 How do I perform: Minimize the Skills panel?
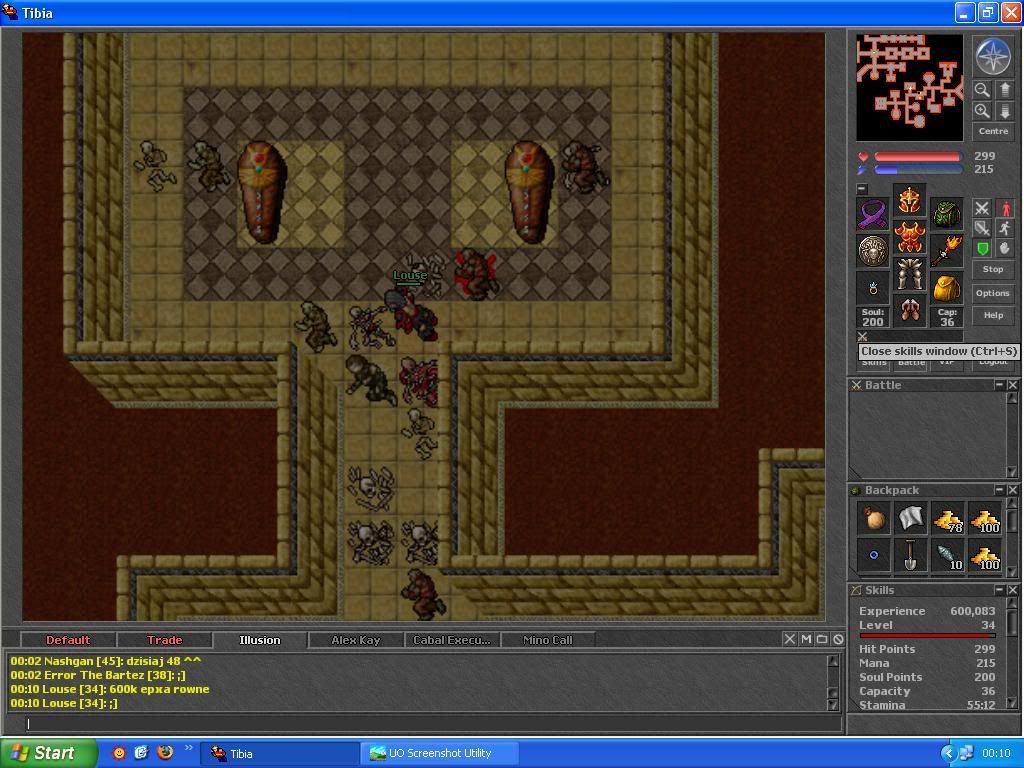999,590
